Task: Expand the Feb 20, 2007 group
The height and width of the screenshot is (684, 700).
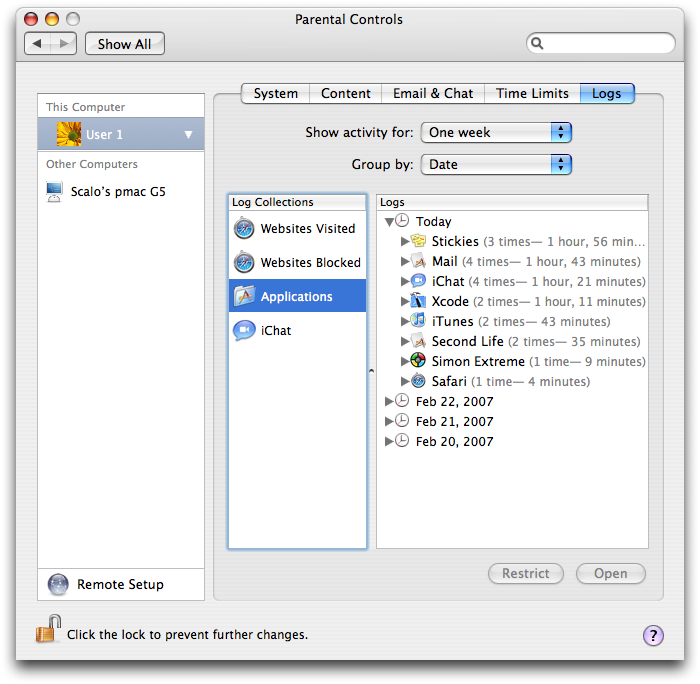Action: pyautogui.click(x=389, y=441)
